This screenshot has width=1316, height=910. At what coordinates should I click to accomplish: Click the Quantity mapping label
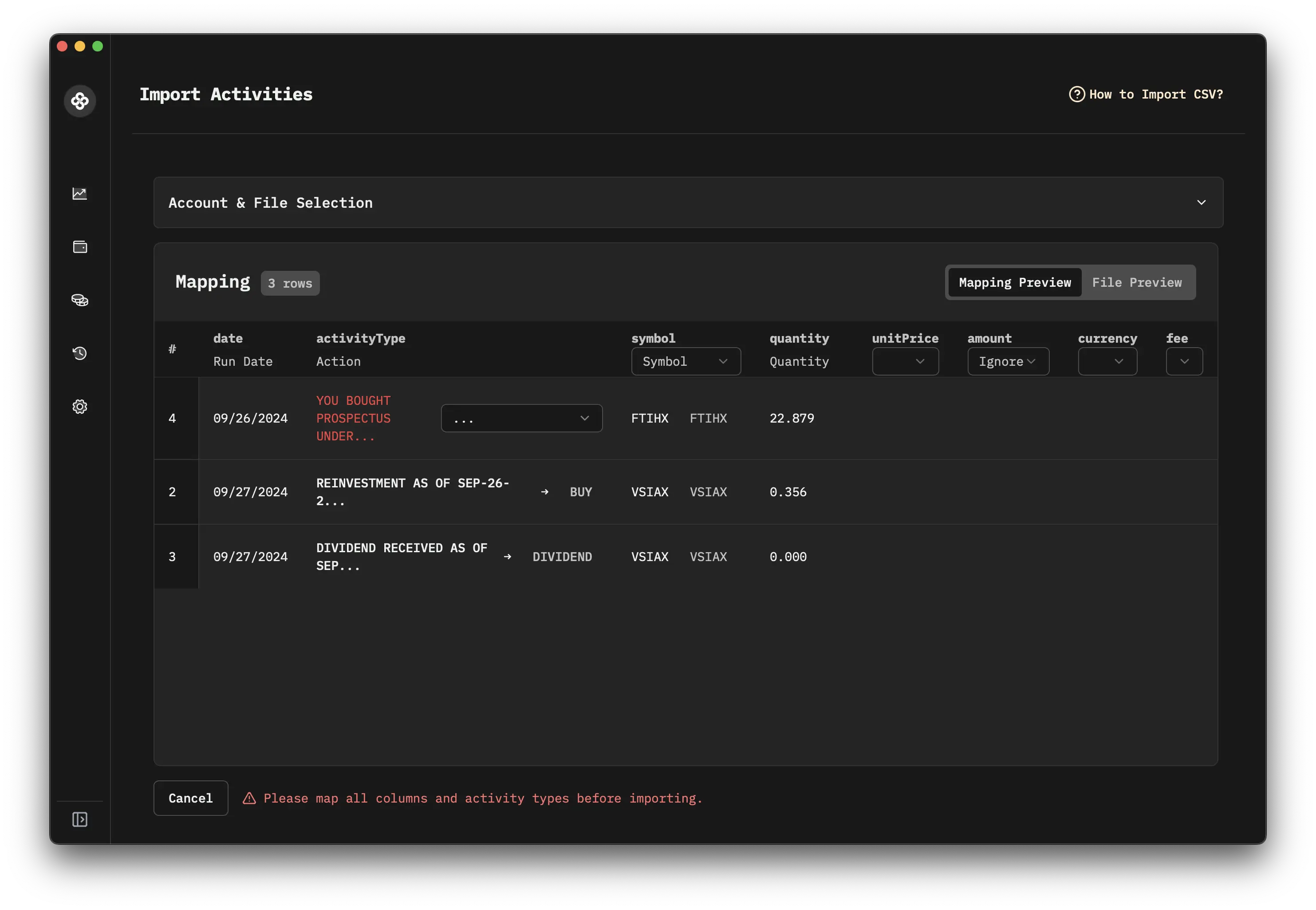799,361
